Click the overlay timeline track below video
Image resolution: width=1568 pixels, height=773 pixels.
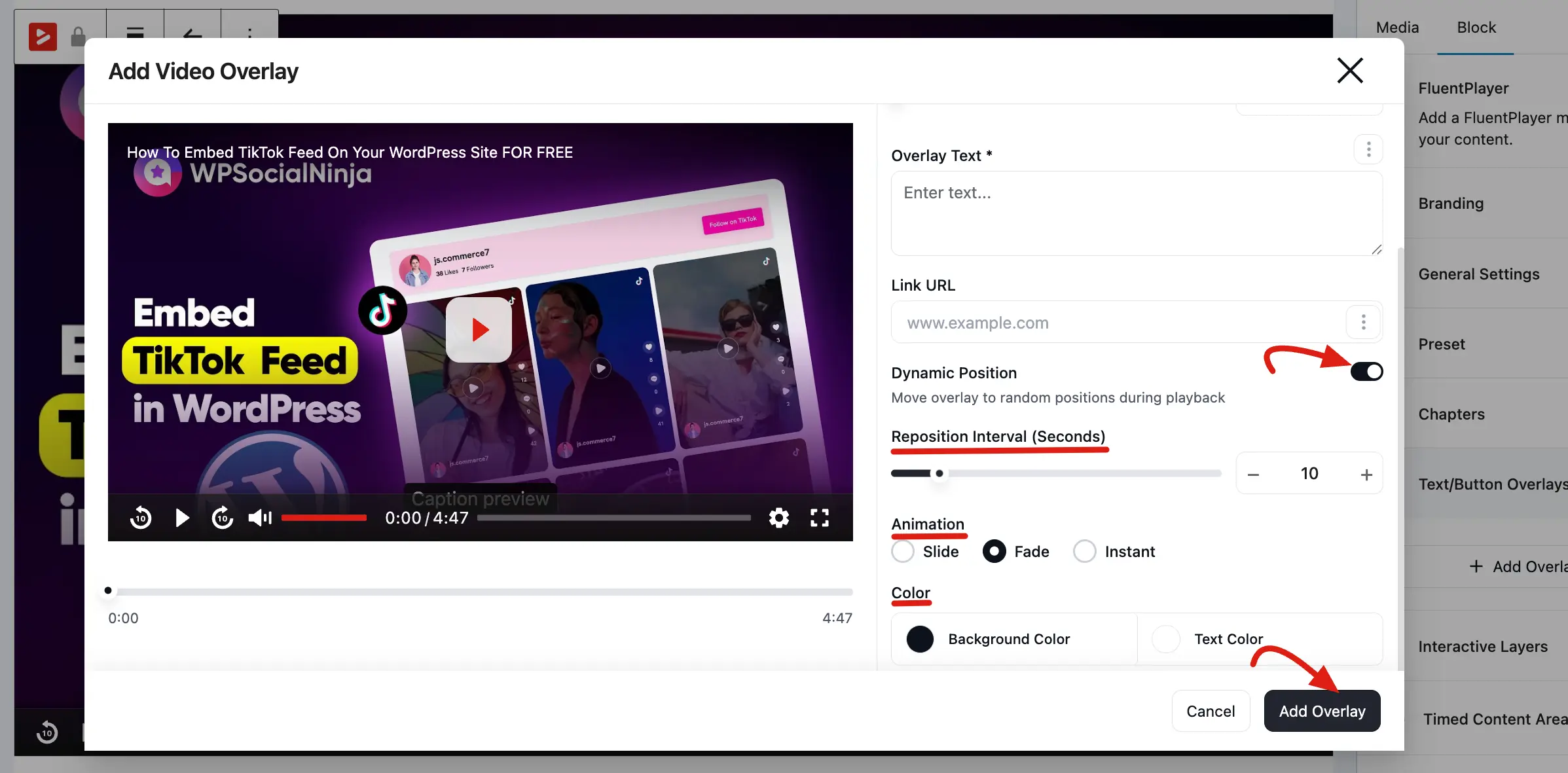pos(481,592)
